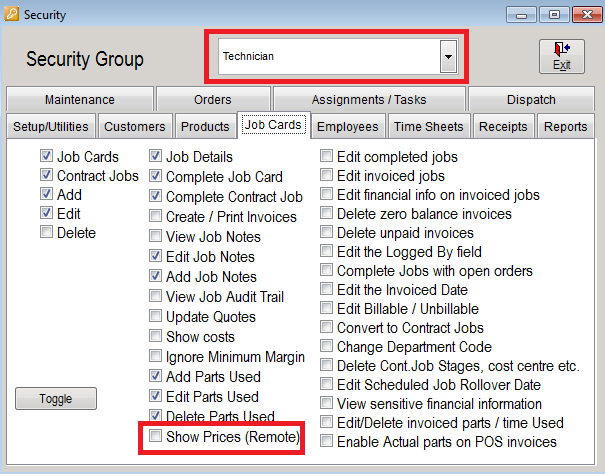The width and height of the screenshot is (605, 476).
Task: Check the View sensitive financial information option
Action: 326,403
